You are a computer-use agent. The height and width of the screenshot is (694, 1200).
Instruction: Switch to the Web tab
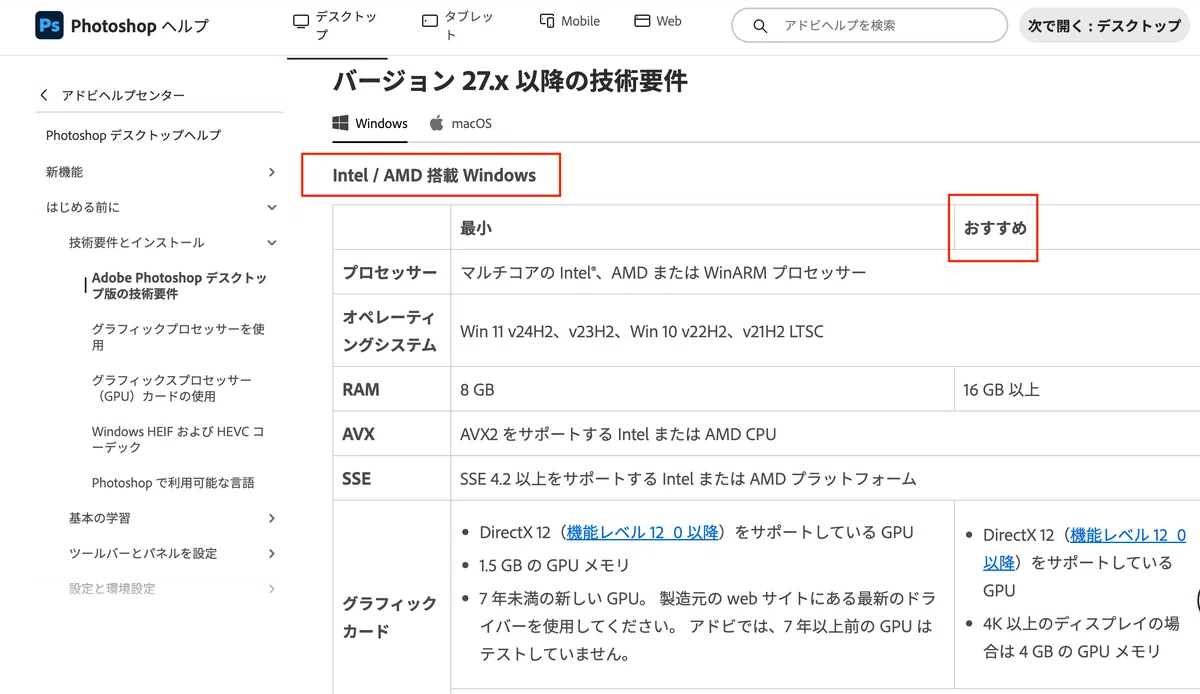tap(658, 21)
